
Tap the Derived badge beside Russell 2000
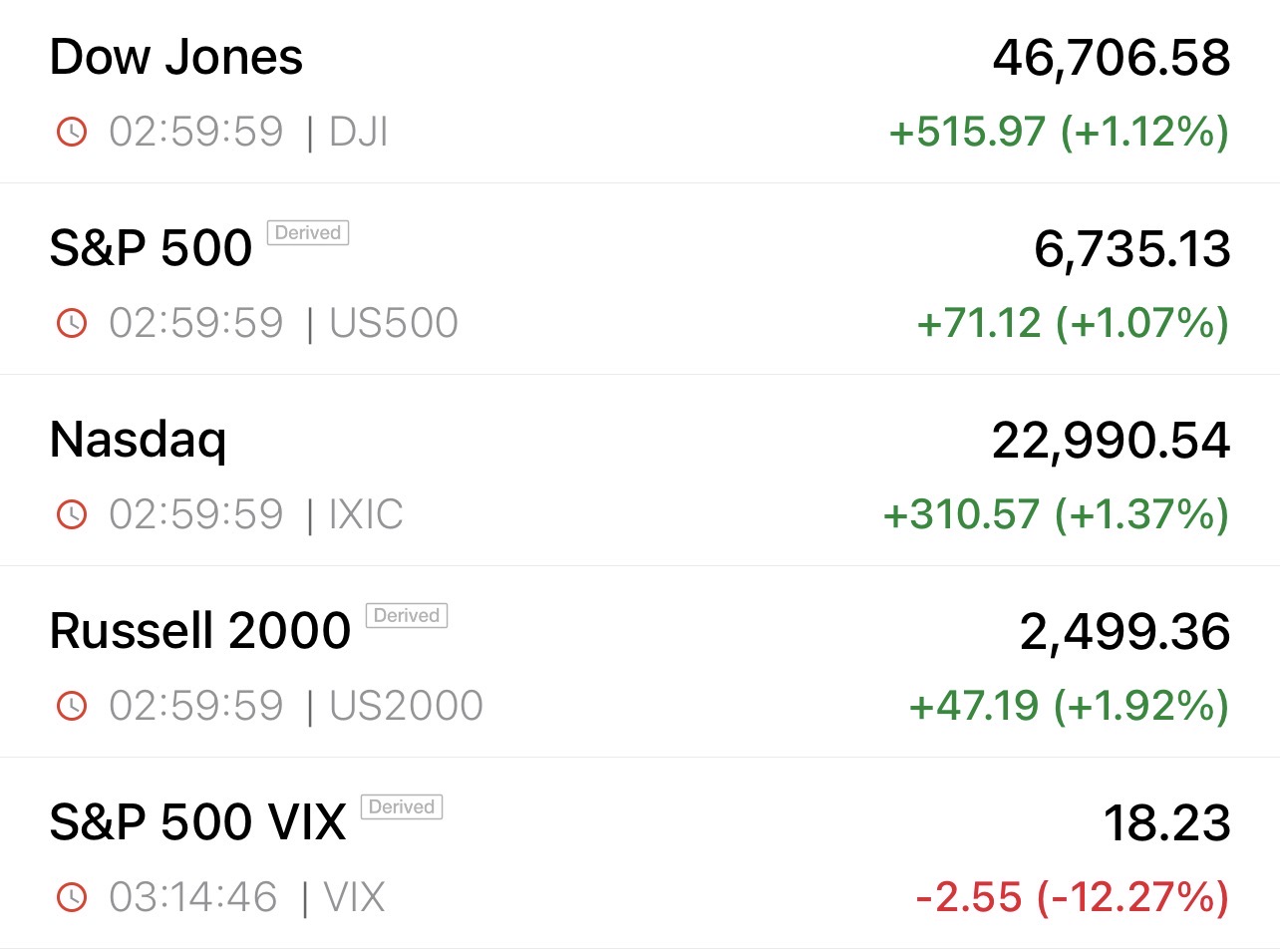407,615
